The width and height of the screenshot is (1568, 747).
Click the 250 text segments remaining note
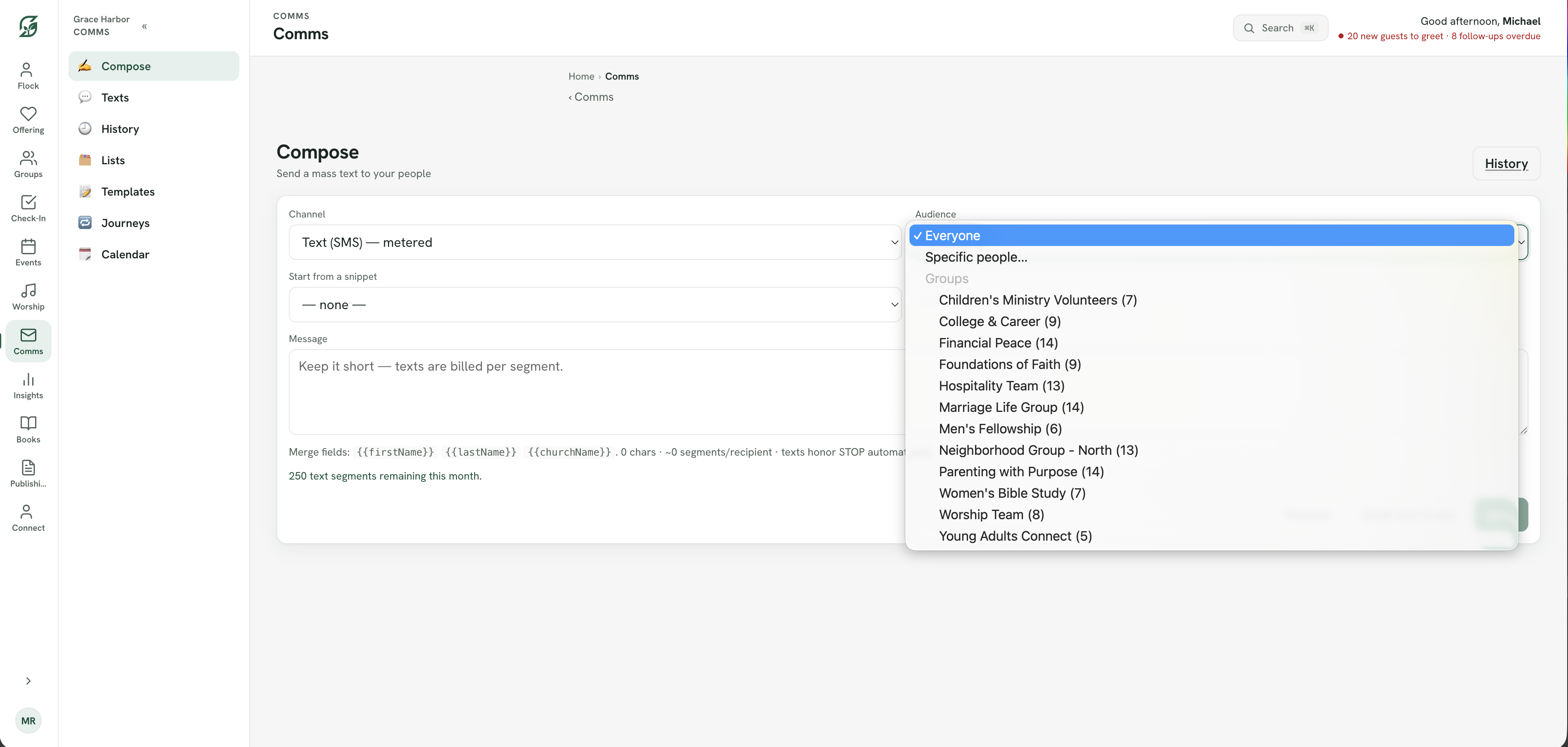point(385,476)
